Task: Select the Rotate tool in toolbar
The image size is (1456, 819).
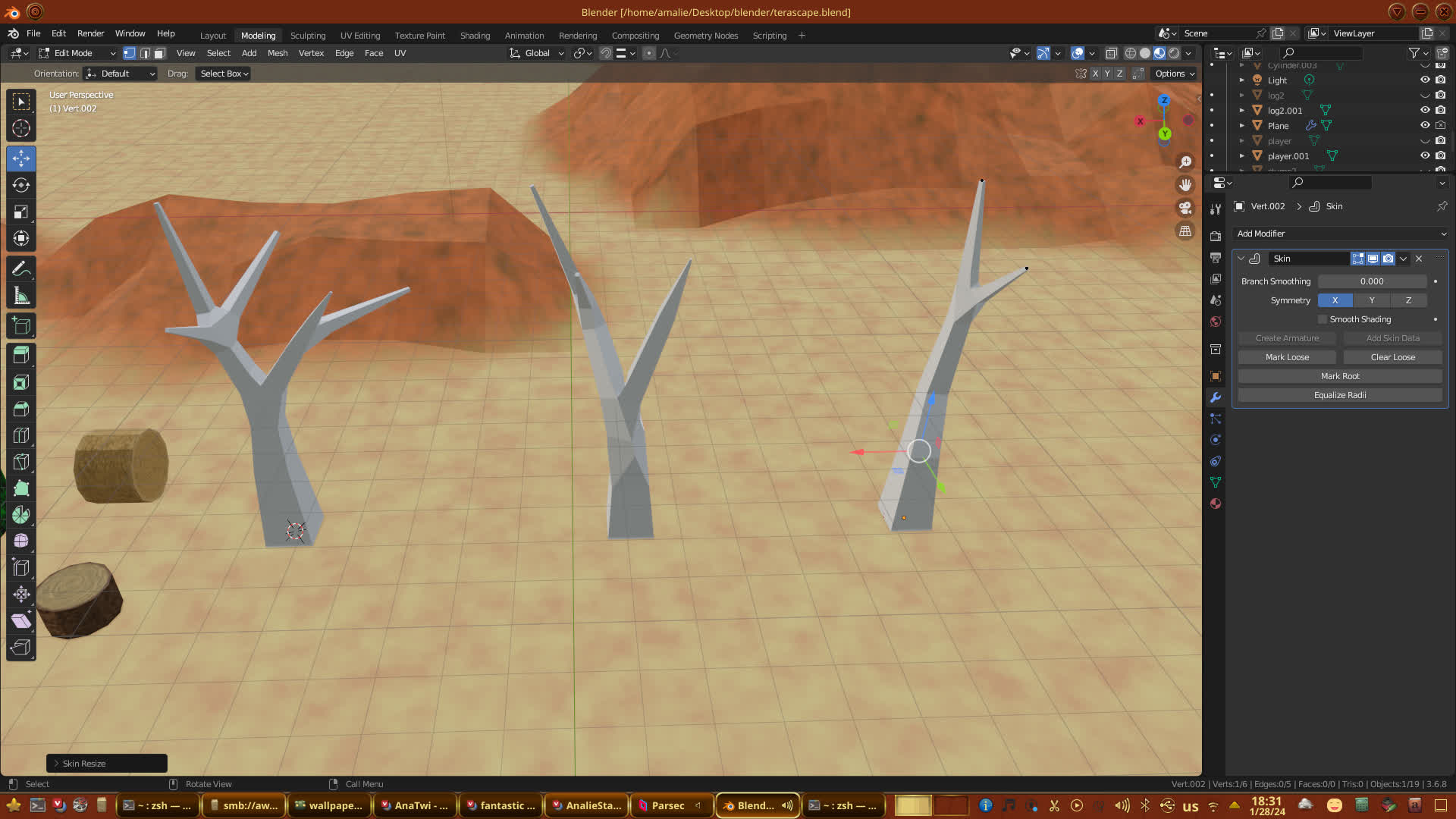Action: point(21,185)
